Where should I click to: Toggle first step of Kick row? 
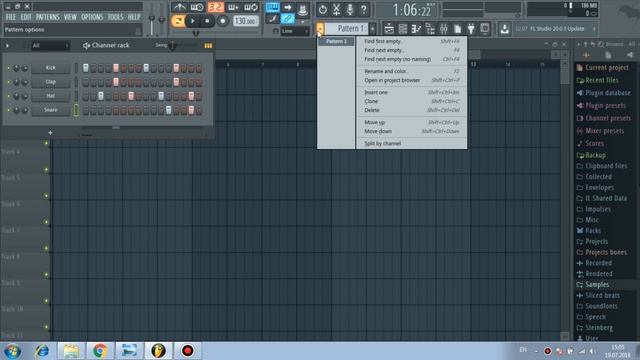86,68
